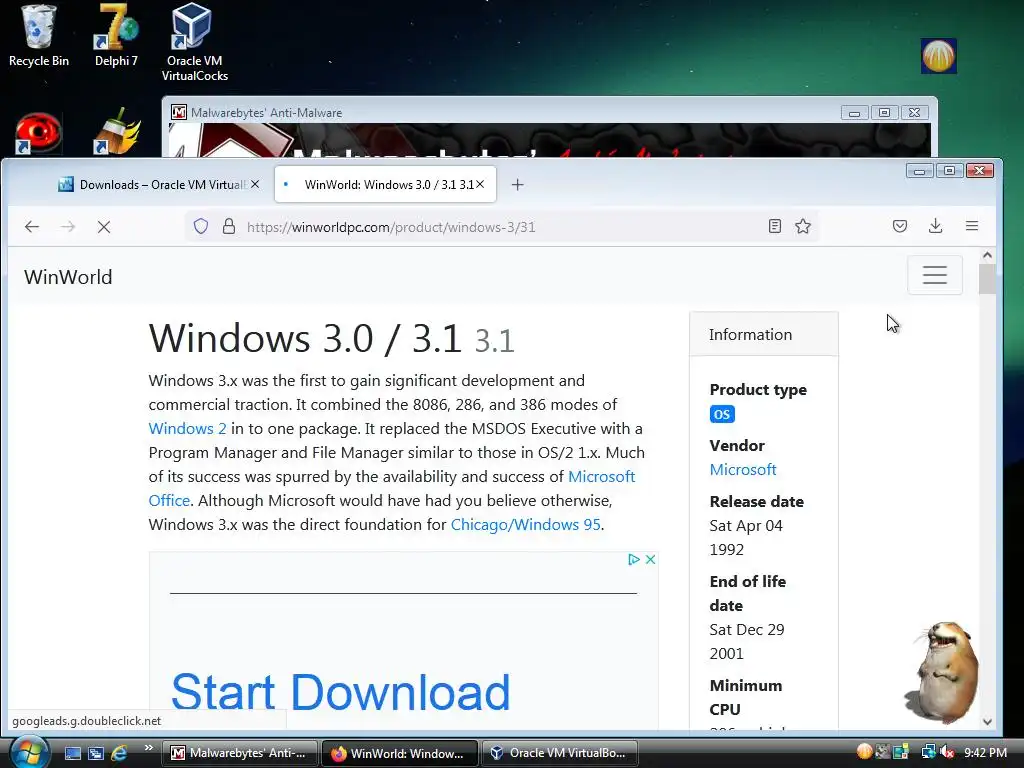Click the WinWorld site brand link
The width and height of the screenshot is (1024, 768).
68,277
